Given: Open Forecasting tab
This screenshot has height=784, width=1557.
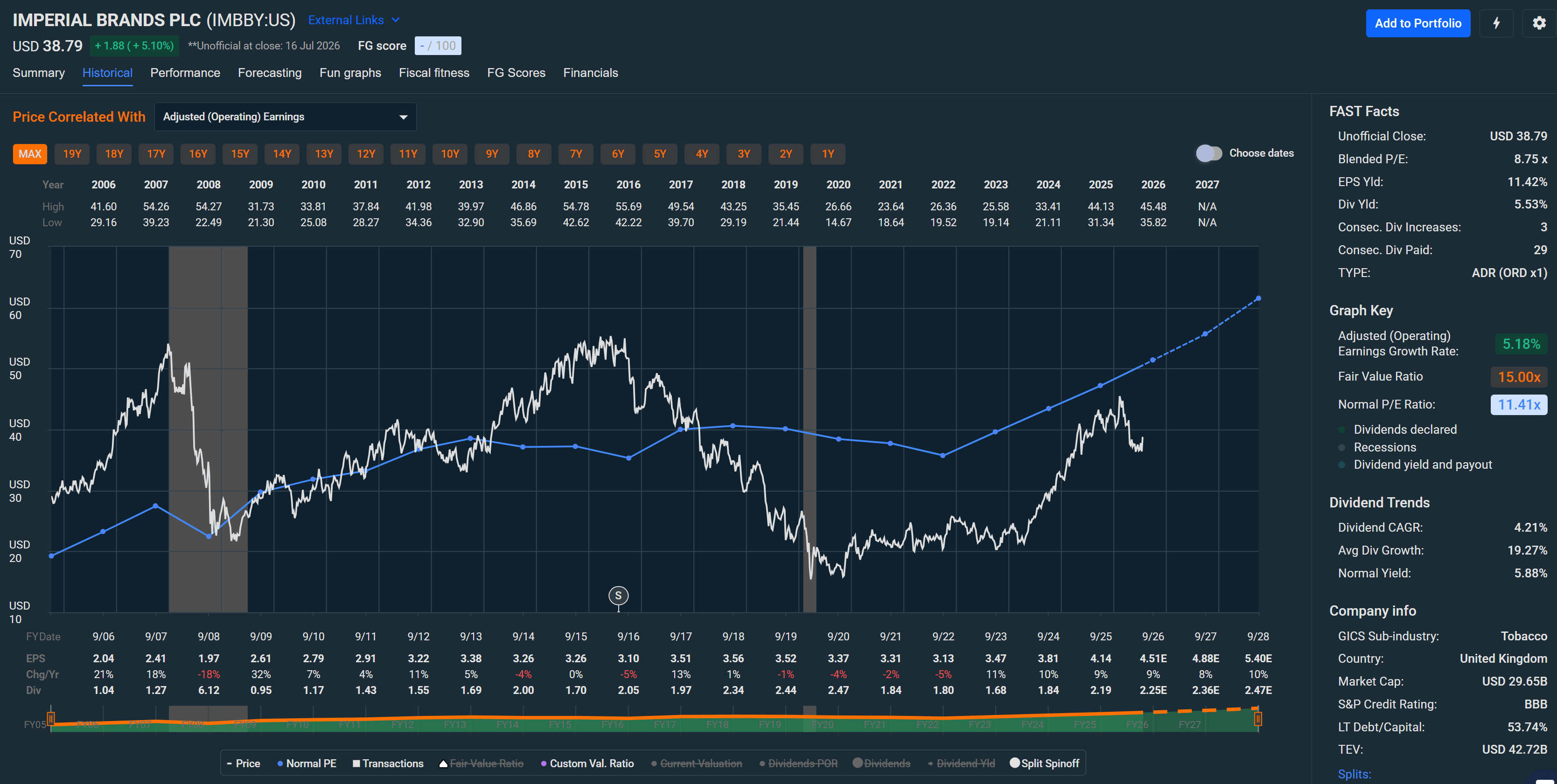Looking at the screenshot, I should 270,72.
